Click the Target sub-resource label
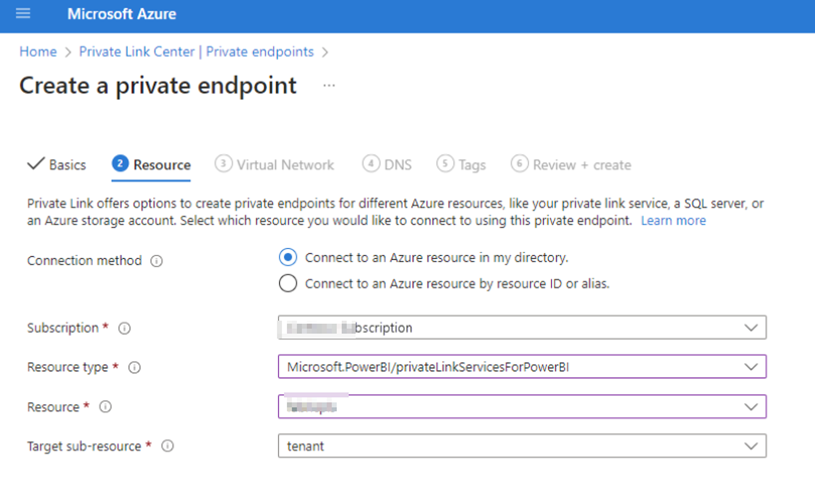Screen dimensions: 815x491 pyautogui.click(x=84, y=446)
